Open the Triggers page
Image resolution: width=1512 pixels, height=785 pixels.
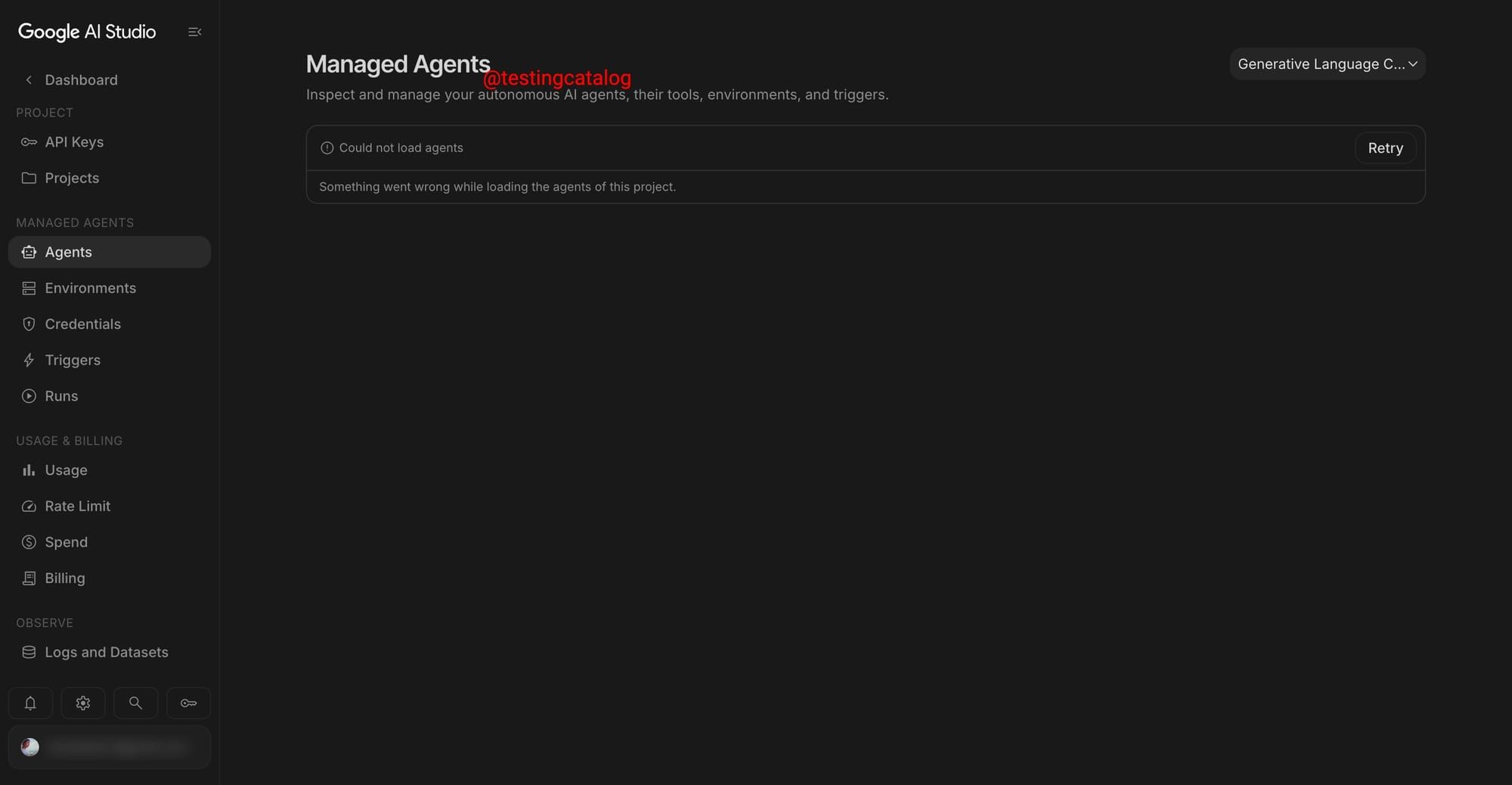(110, 360)
